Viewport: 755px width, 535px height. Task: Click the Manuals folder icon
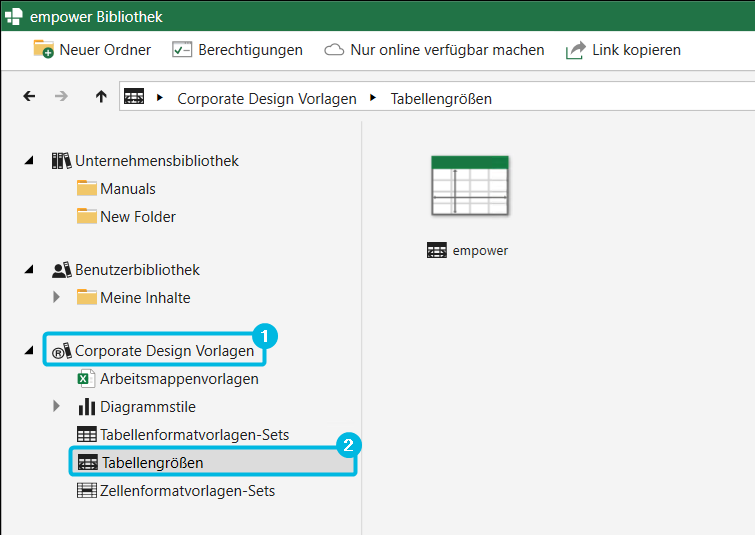click(87, 188)
